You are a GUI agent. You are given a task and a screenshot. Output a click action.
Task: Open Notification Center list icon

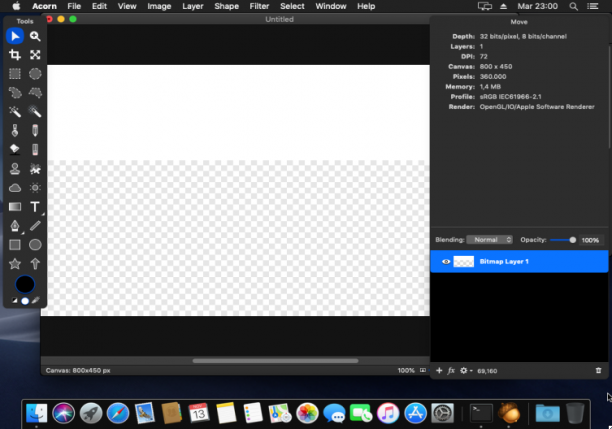click(593, 6)
